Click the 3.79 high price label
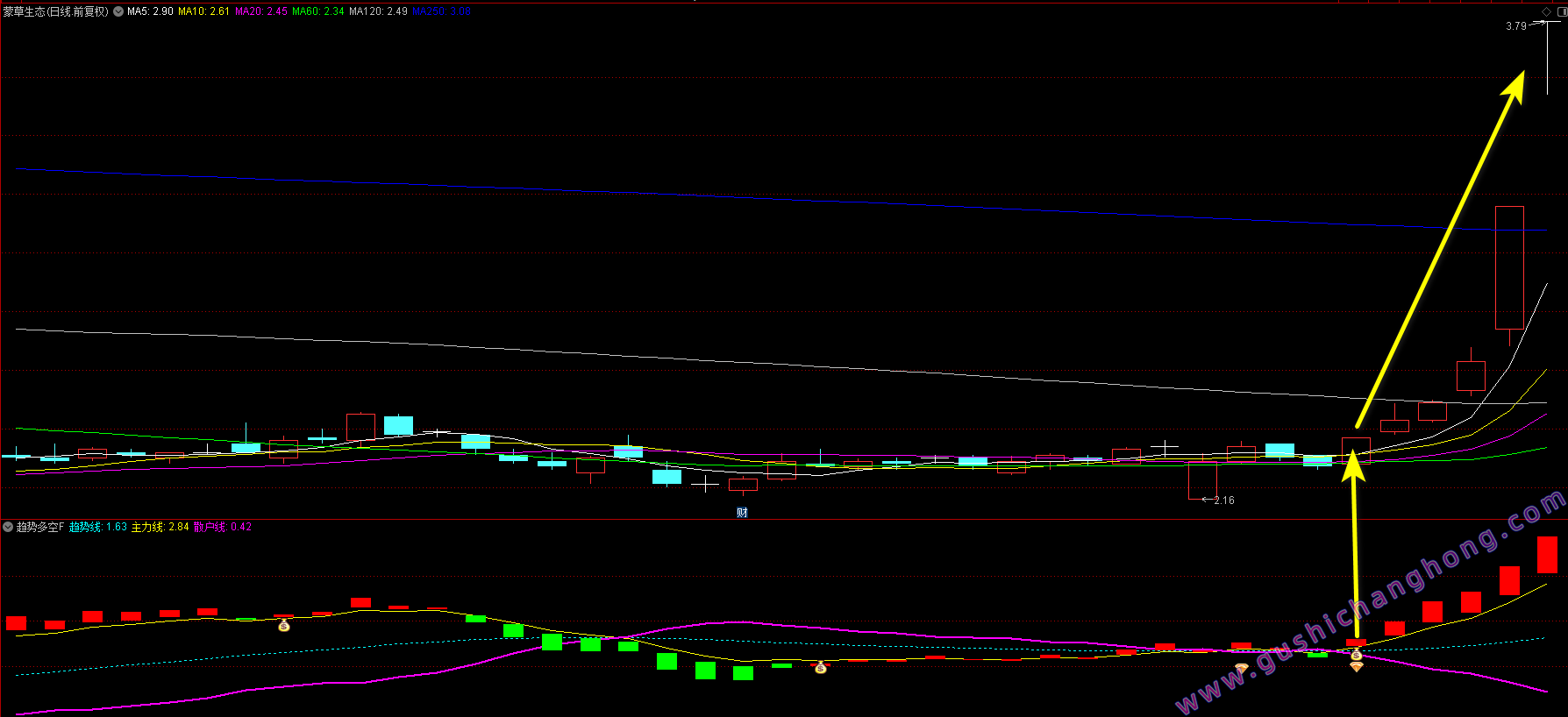 (x=1516, y=26)
